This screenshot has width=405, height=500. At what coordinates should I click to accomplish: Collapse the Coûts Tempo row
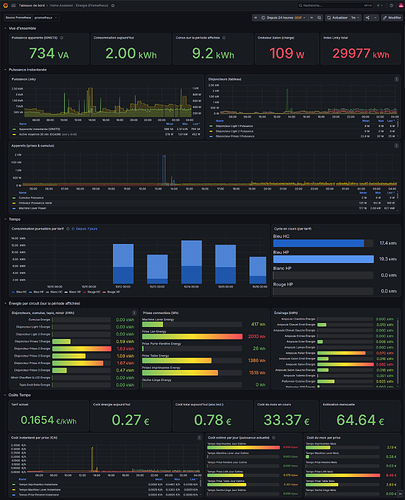point(5,395)
